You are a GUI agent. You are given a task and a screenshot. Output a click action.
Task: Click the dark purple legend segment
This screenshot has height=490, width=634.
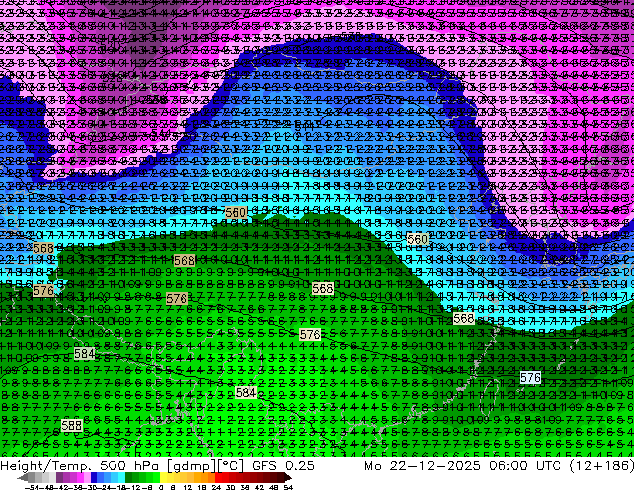tap(59, 477)
